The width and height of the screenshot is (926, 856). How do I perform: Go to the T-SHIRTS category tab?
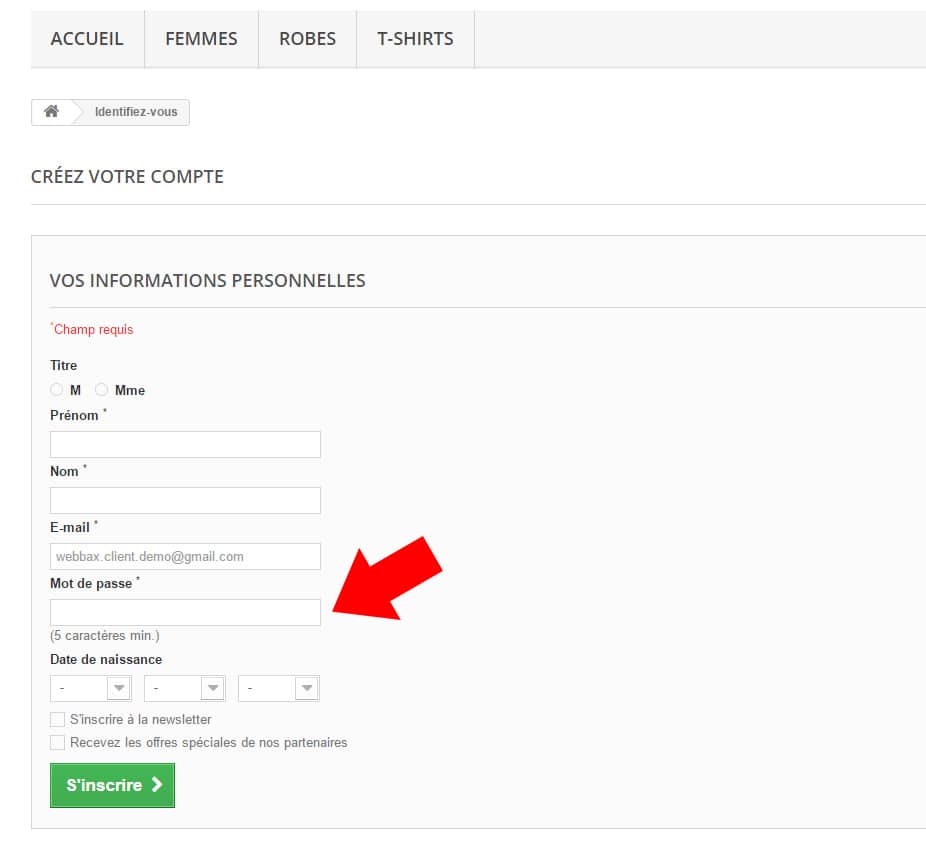click(x=416, y=39)
